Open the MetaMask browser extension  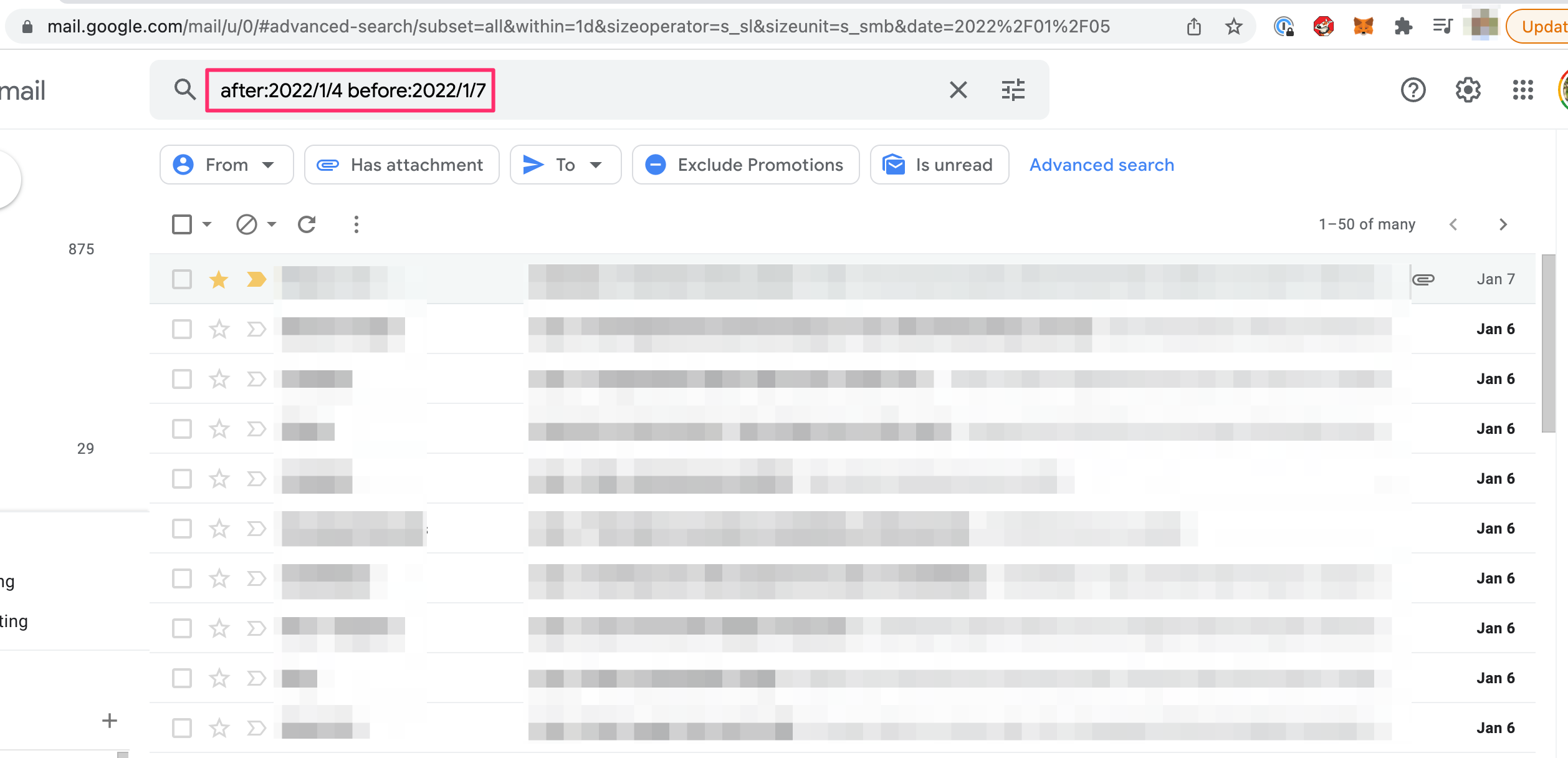click(1364, 26)
